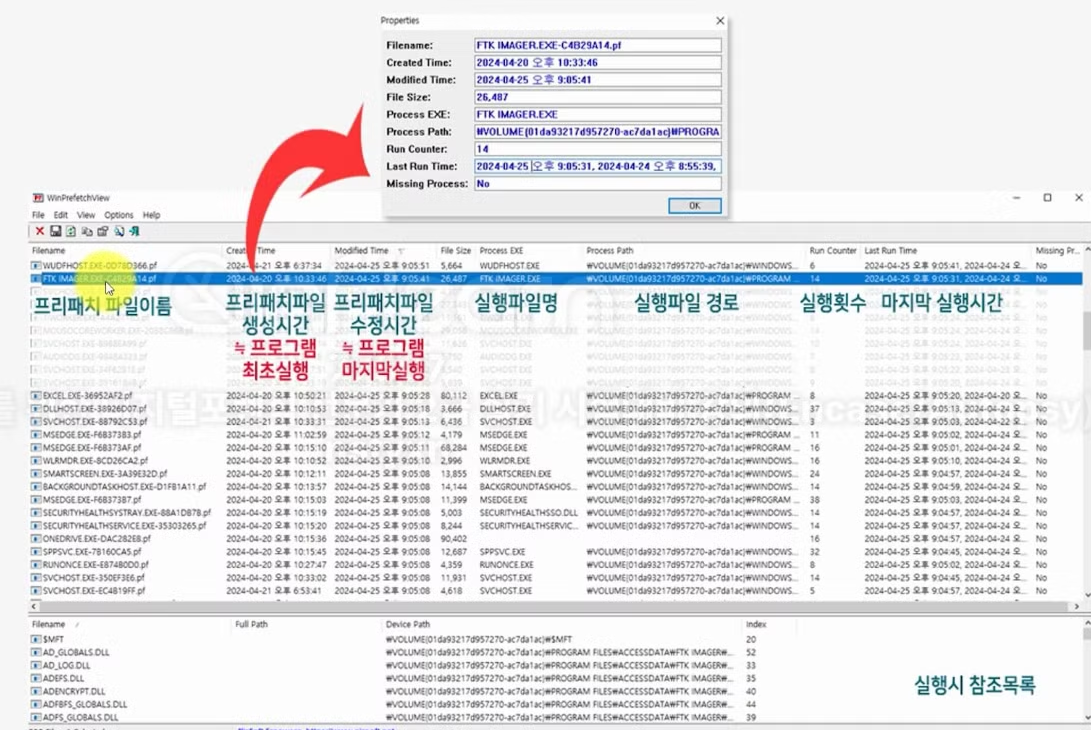This screenshot has width=1091, height=730.
Task: Click the Copy Selected Items toolbar icon
Action: coord(87,232)
